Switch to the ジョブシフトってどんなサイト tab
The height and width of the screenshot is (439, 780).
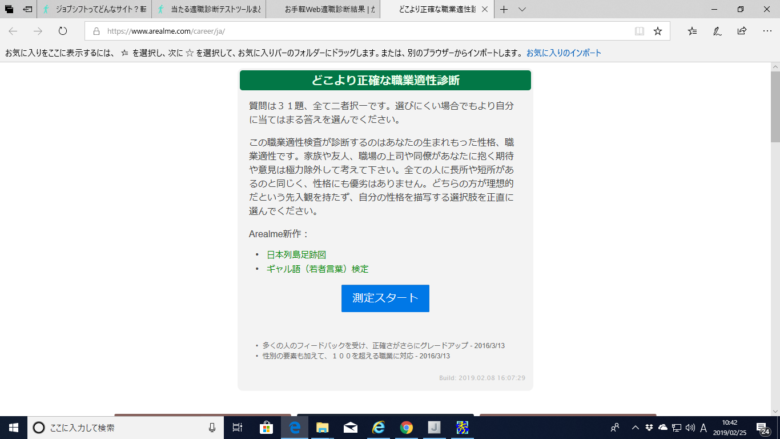click(95, 9)
